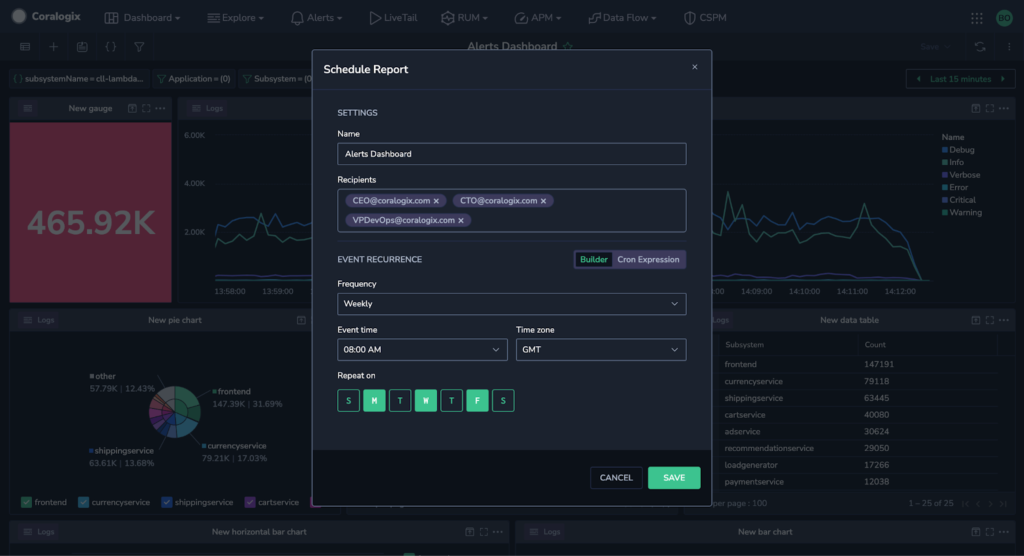Open the apps grid icon

click(976, 18)
